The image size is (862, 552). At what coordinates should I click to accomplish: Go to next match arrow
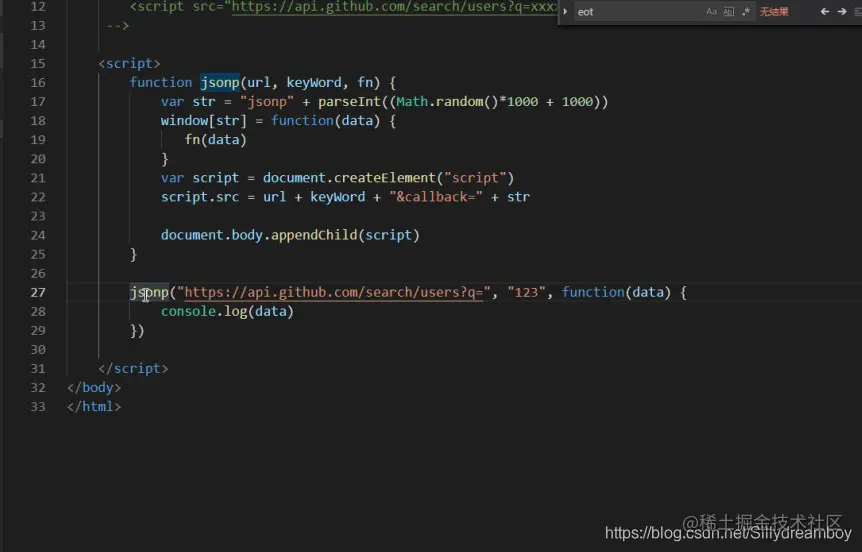pos(842,12)
